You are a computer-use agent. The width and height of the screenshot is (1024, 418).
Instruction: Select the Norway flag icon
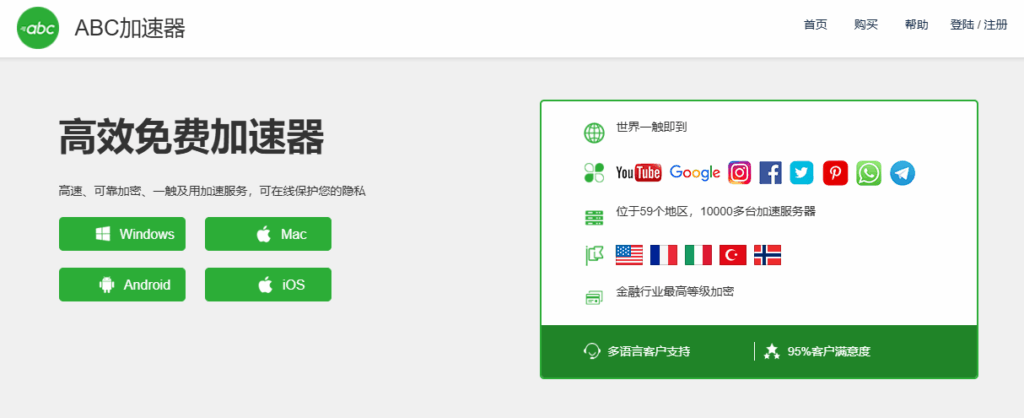(767, 255)
